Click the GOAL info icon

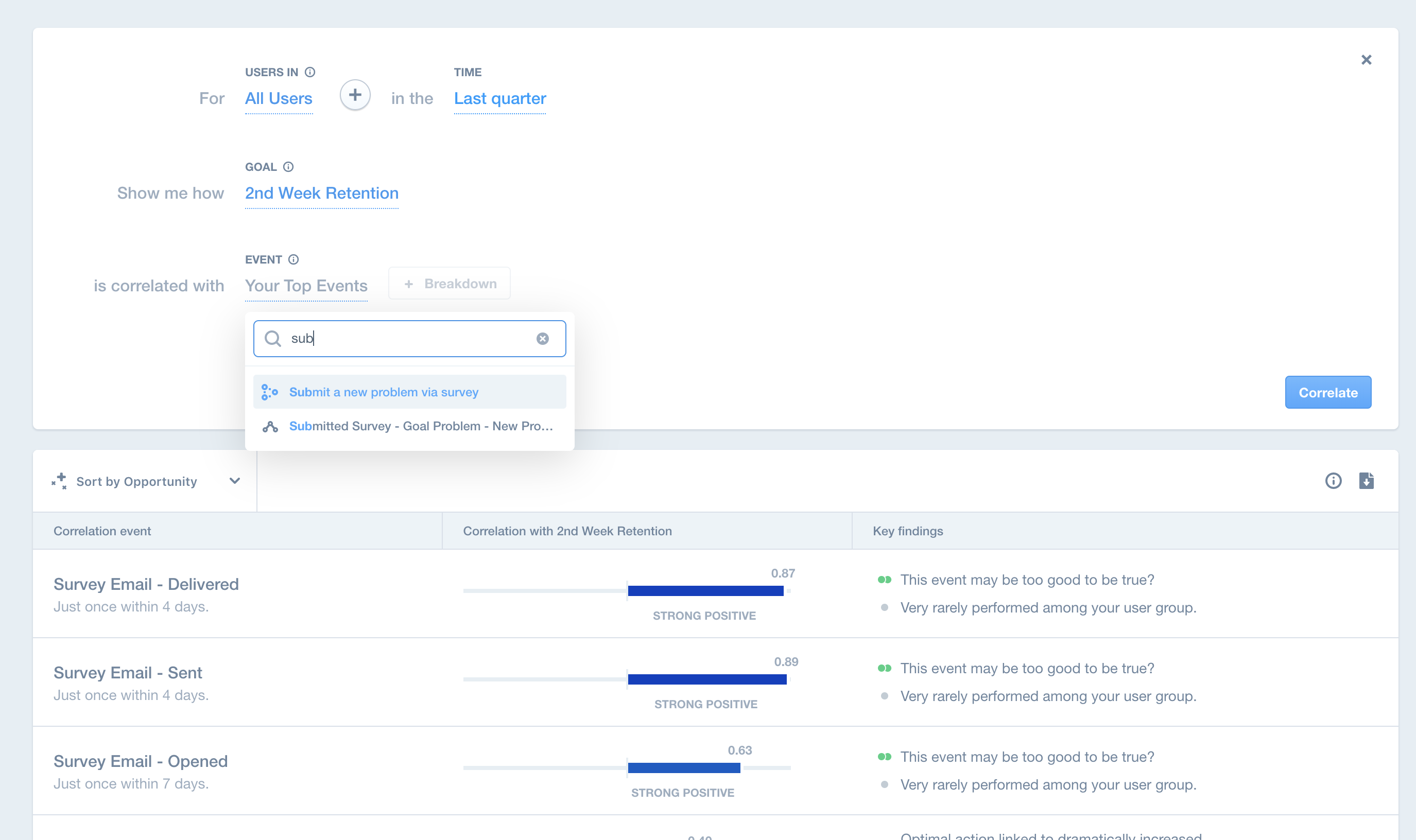point(288,167)
